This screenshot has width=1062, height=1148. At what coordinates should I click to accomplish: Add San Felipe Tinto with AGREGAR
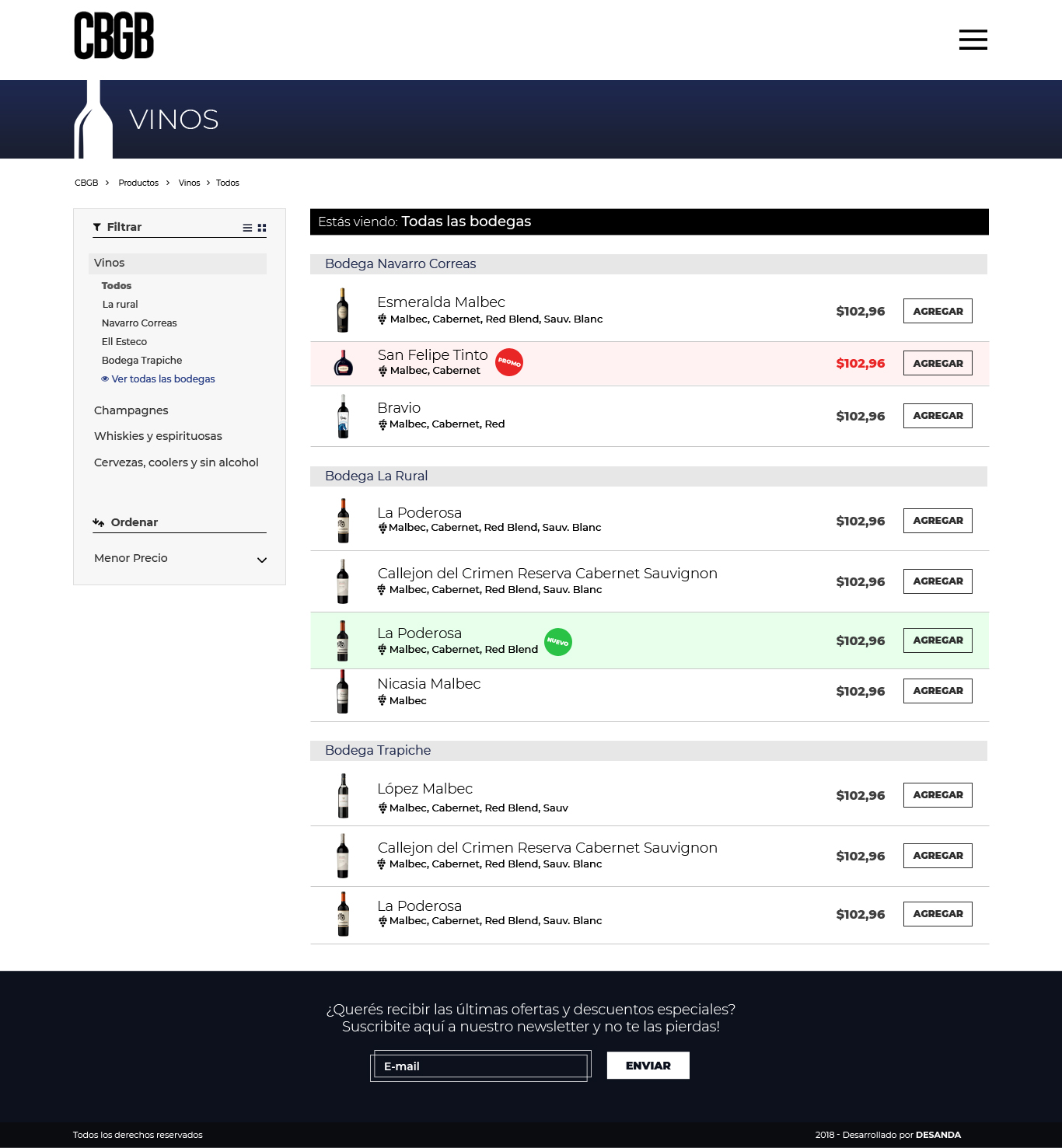tap(938, 363)
